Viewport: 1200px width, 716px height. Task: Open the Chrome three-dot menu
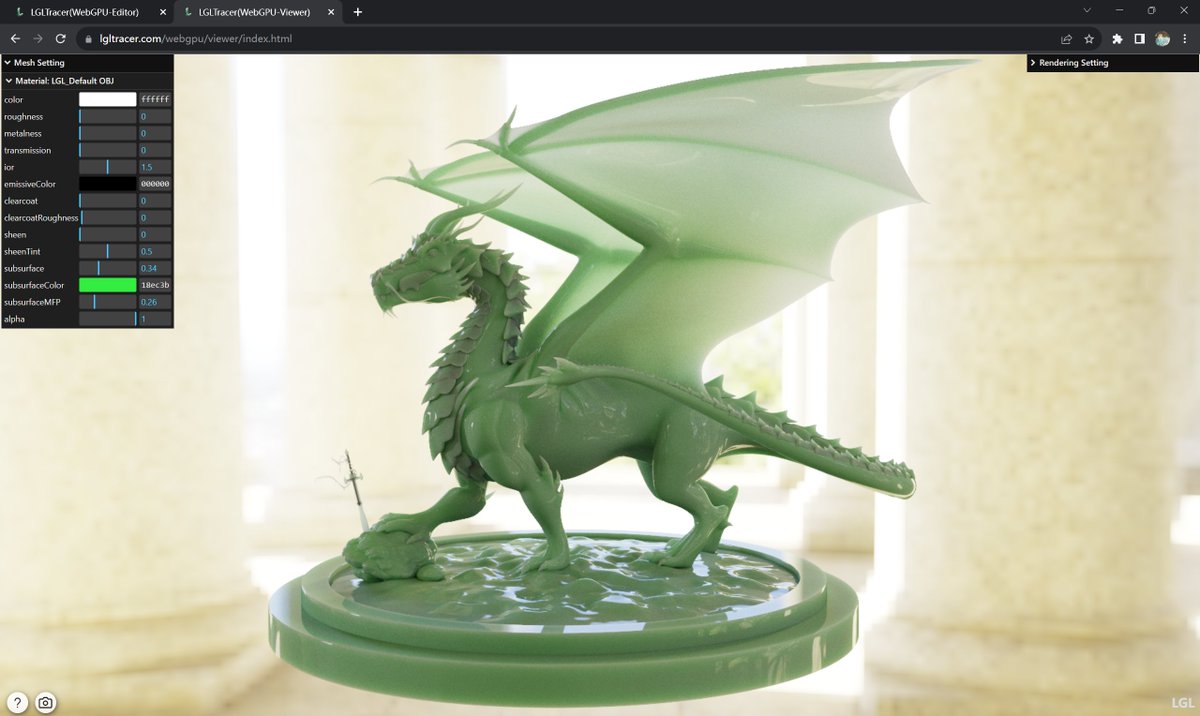tap(1184, 39)
